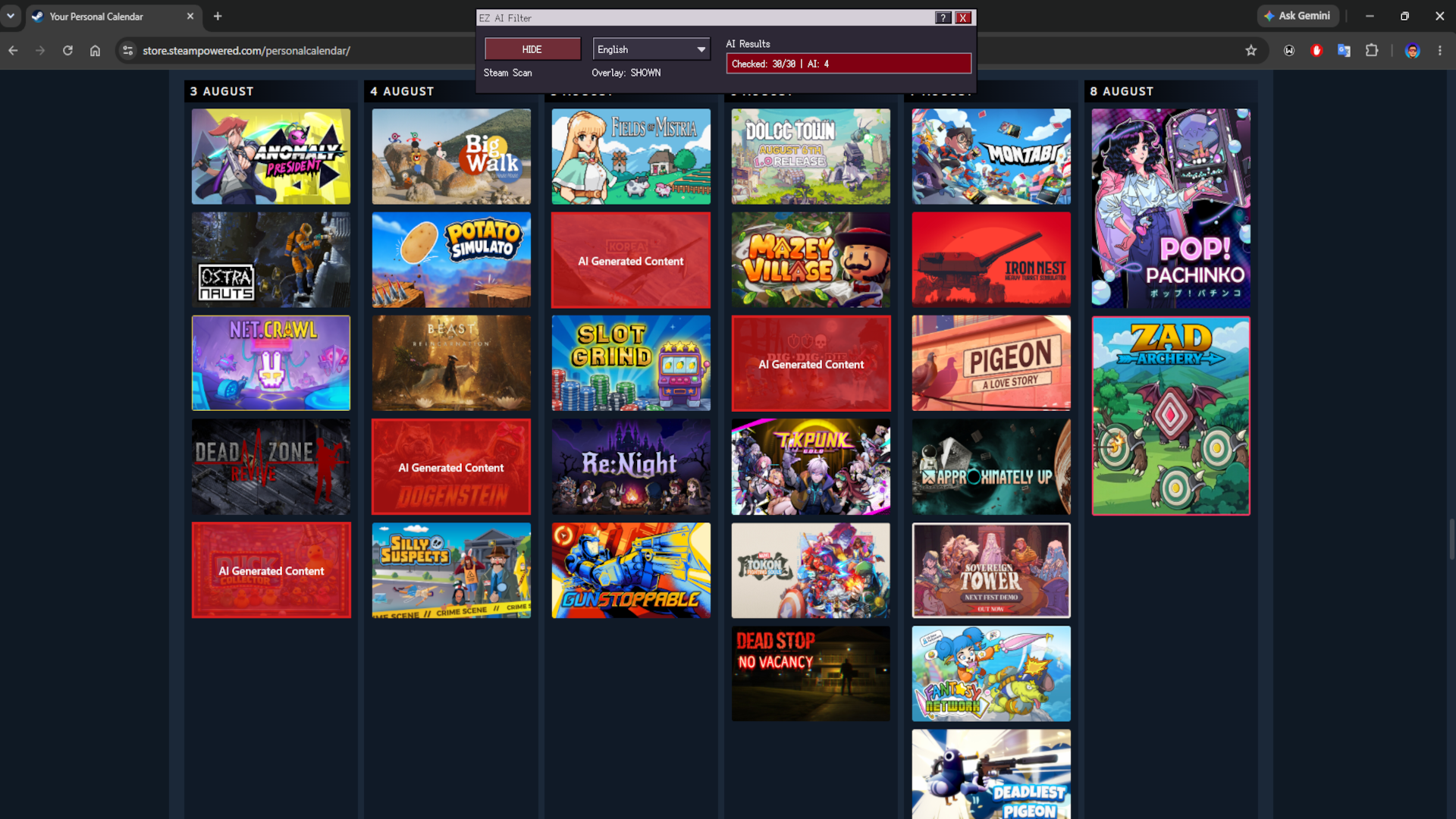
Task: Open the browser home page
Action: pyautogui.click(x=95, y=51)
